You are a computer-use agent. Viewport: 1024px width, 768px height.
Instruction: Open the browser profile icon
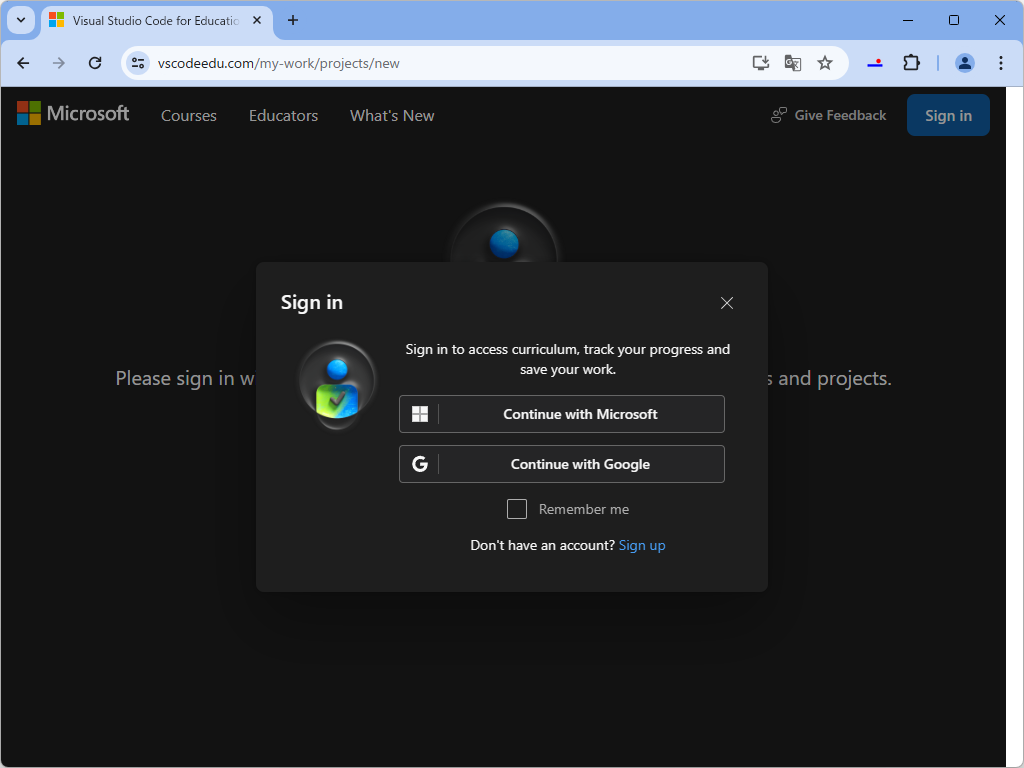coord(964,62)
